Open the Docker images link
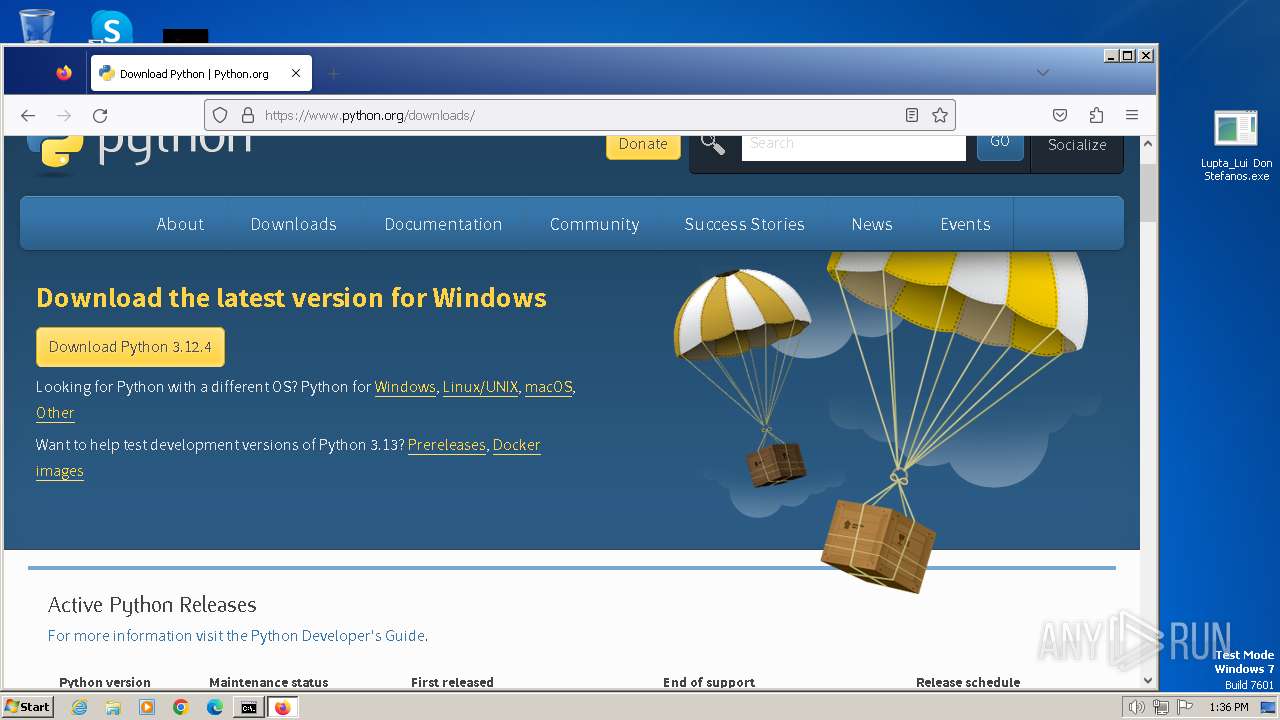The image size is (1280, 720). (x=516, y=445)
